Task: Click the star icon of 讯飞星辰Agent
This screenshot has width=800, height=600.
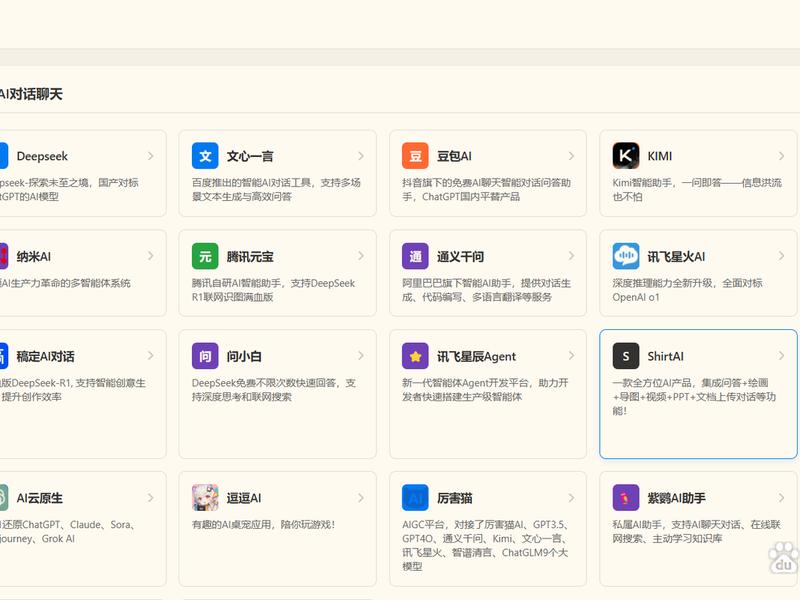Action: [415, 356]
